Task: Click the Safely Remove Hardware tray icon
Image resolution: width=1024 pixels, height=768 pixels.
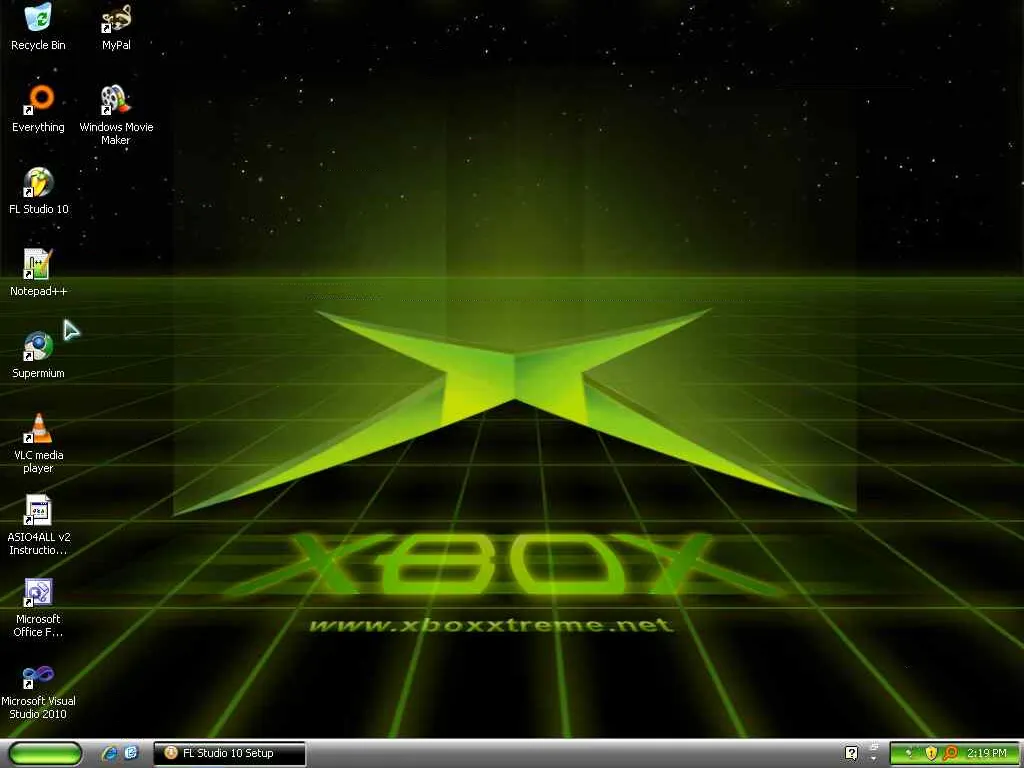Action: (910, 753)
